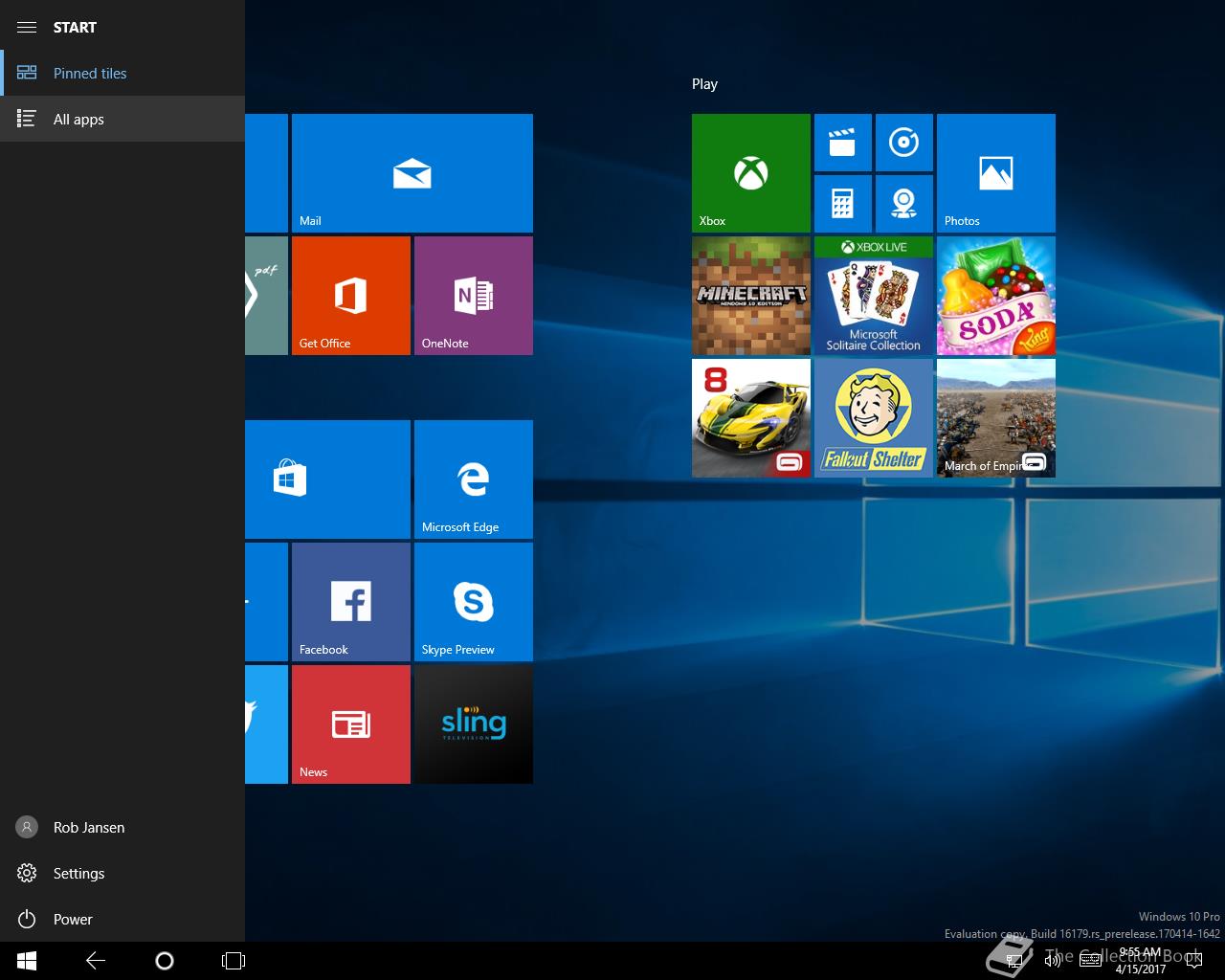
Task: Open the Xbox tile
Action: coord(750,173)
